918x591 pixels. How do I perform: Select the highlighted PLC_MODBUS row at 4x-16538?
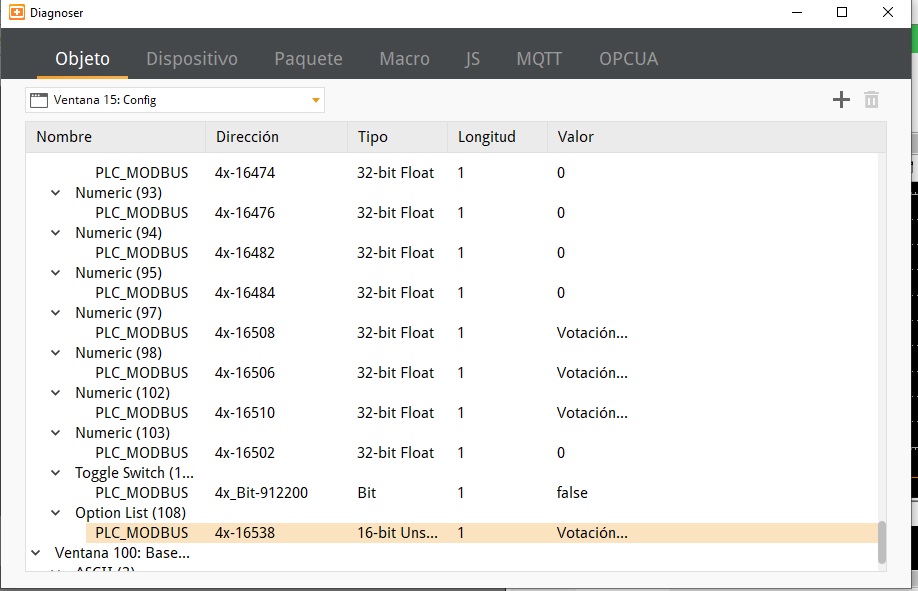click(x=482, y=532)
